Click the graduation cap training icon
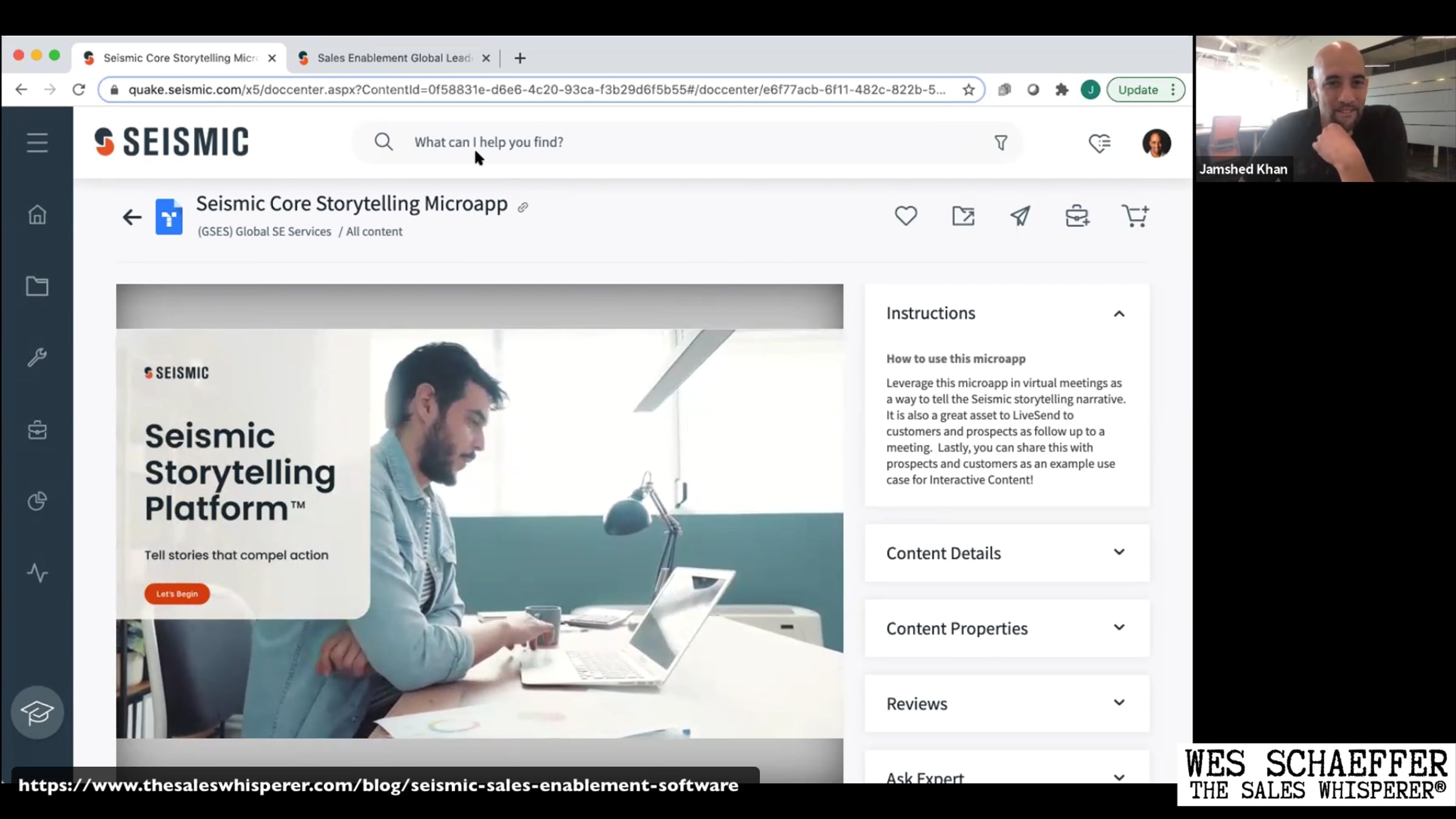 (37, 712)
